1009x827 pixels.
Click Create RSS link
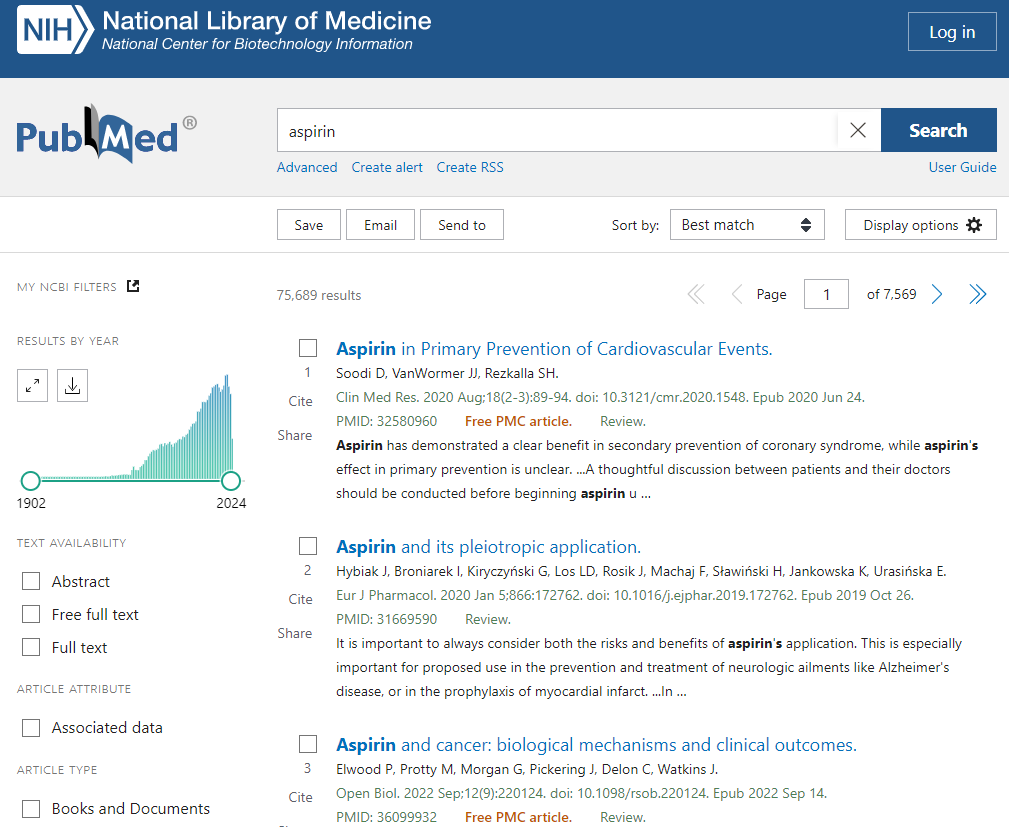470,167
